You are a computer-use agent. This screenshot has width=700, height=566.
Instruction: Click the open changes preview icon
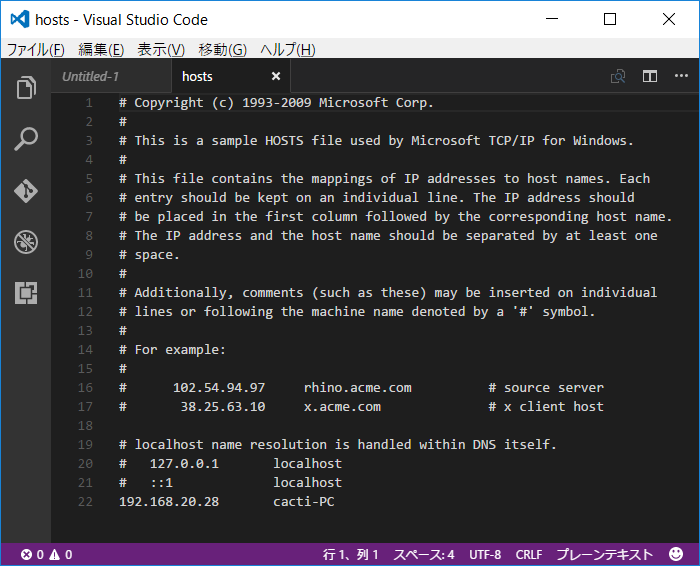pyautogui.click(x=618, y=76)
